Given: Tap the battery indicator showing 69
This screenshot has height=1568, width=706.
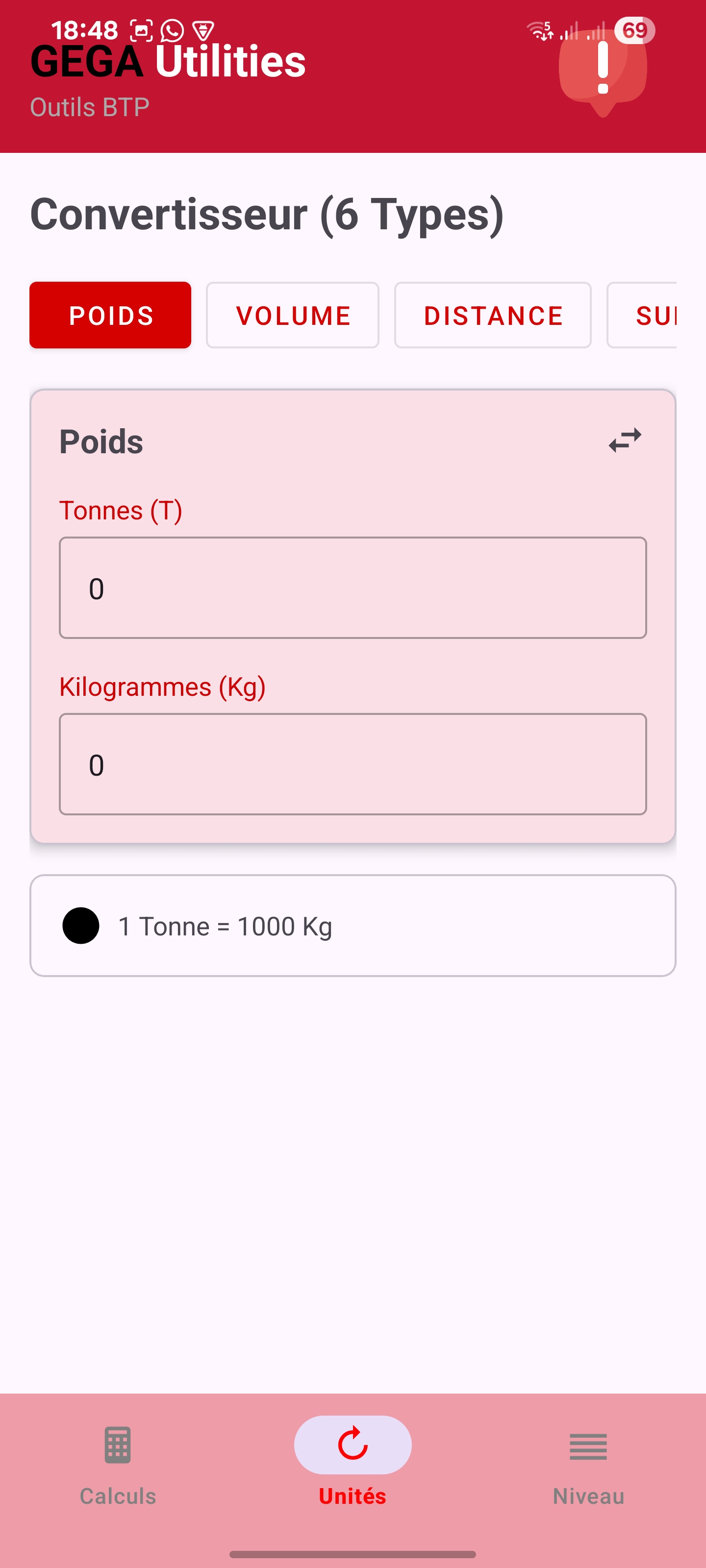Looking at the screenshot, I should click(634, 30).
